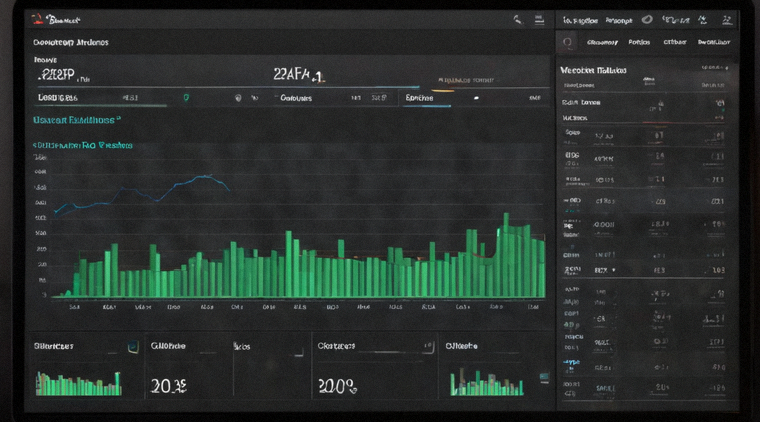The width and height of the screenshot is (760, 422).
Task: Open the search magnifier icon in top bar
Action: 518,20
